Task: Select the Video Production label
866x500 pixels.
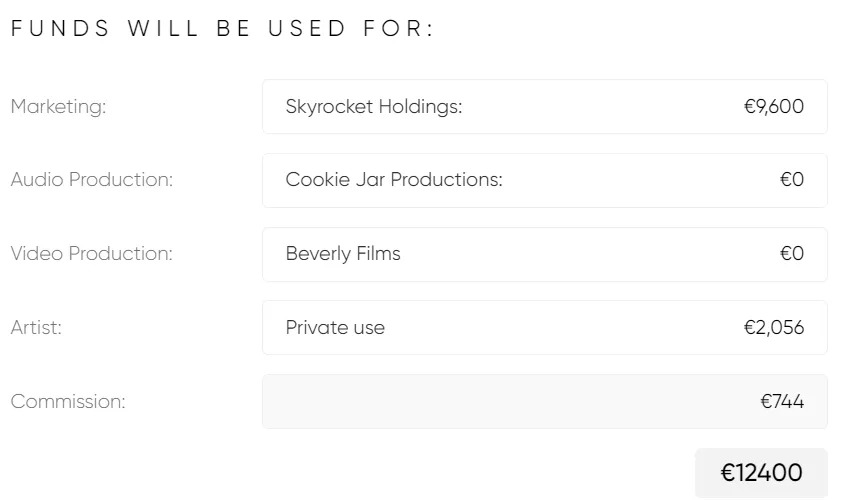Action: click(92, 254)
